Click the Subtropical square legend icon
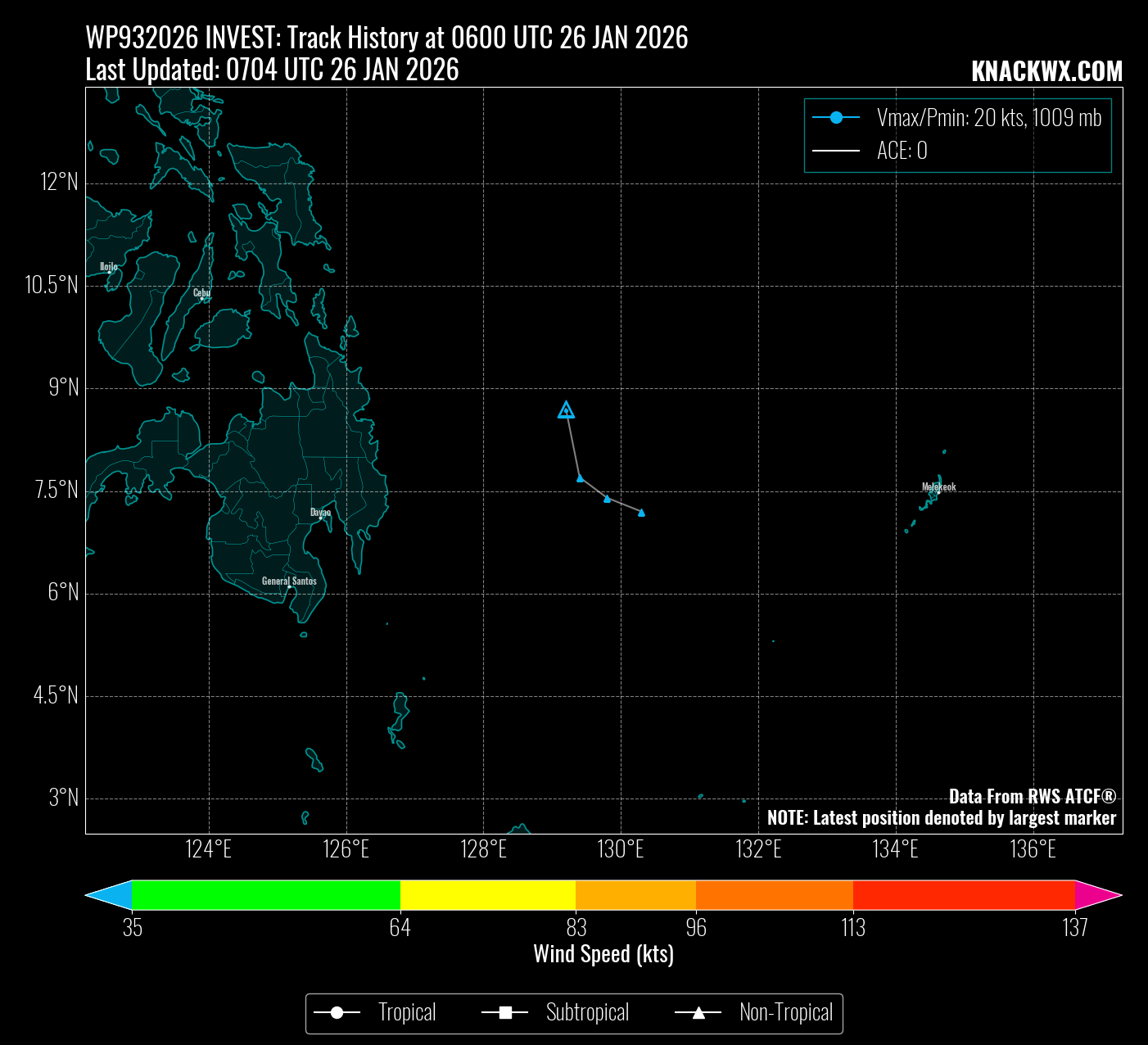The width and height of the screenshot is (1148, 1045). tap(505, 1013)
